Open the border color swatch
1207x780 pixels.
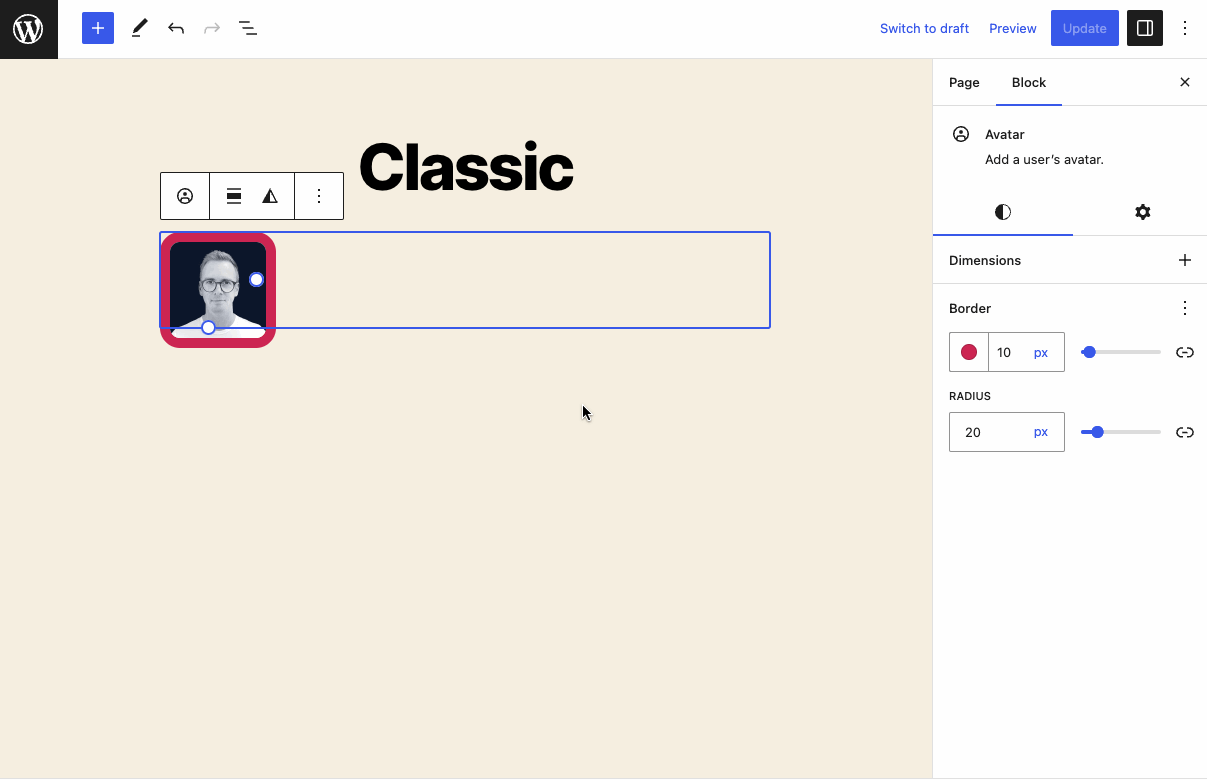[x=967, y=352]
